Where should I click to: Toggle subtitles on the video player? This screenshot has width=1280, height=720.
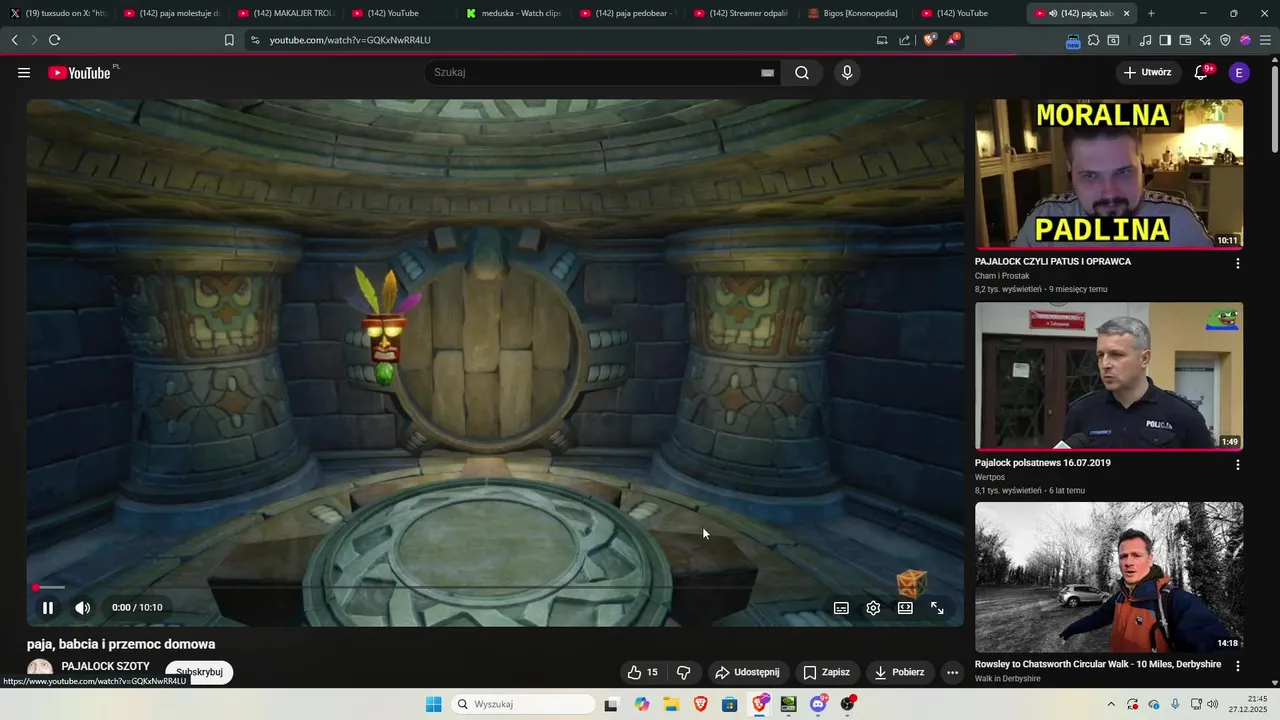point(842,607)
